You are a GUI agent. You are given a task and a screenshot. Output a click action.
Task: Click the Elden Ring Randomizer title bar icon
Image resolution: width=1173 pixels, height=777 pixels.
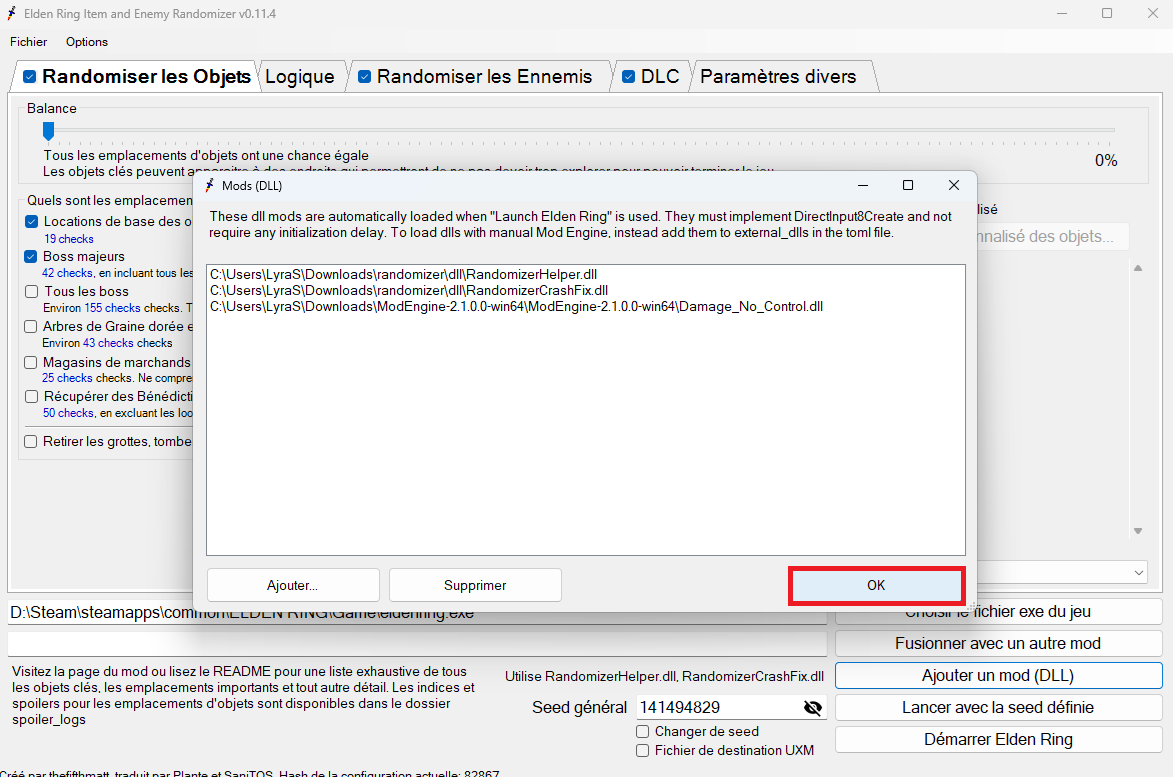pos(11,13)
